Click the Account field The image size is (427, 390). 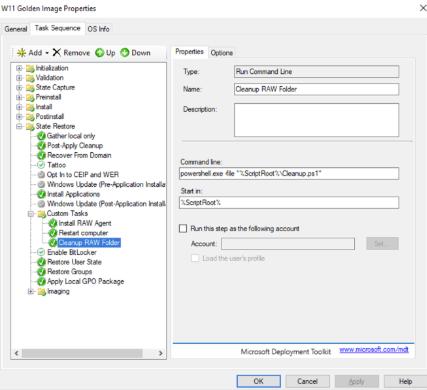pos(288,244)
